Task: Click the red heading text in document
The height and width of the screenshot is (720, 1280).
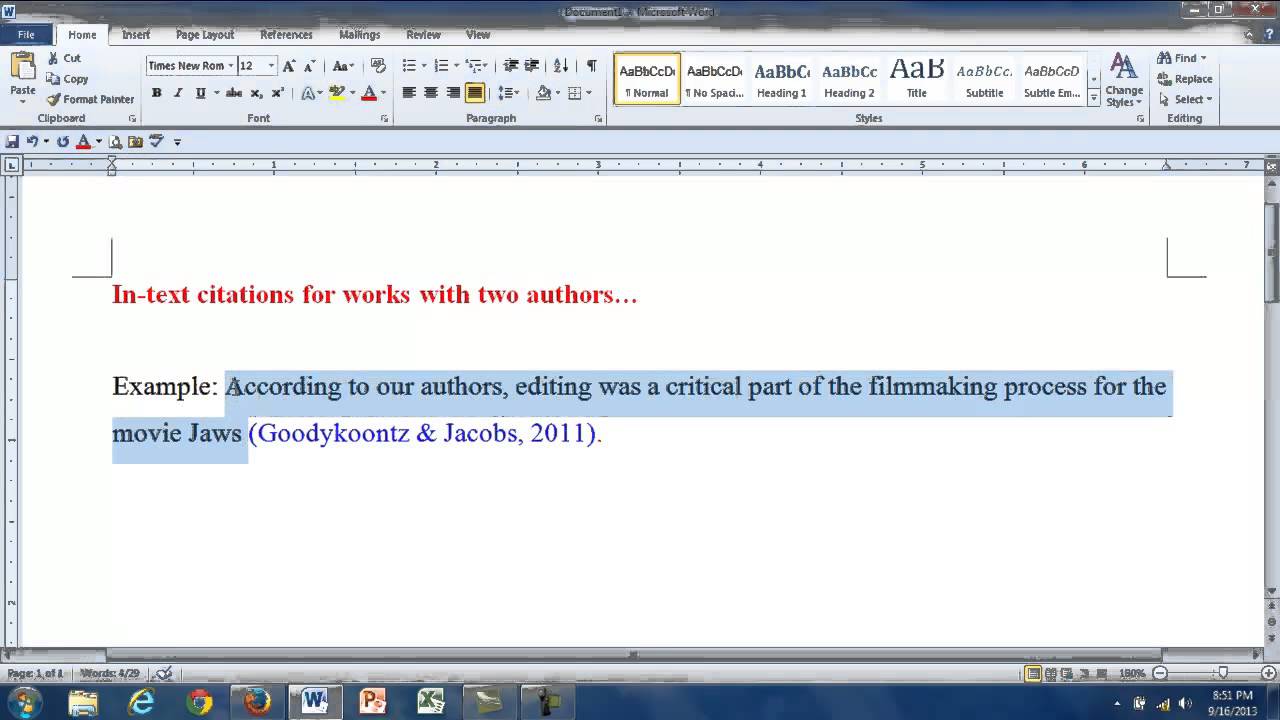Action: (x=374, y=295)
